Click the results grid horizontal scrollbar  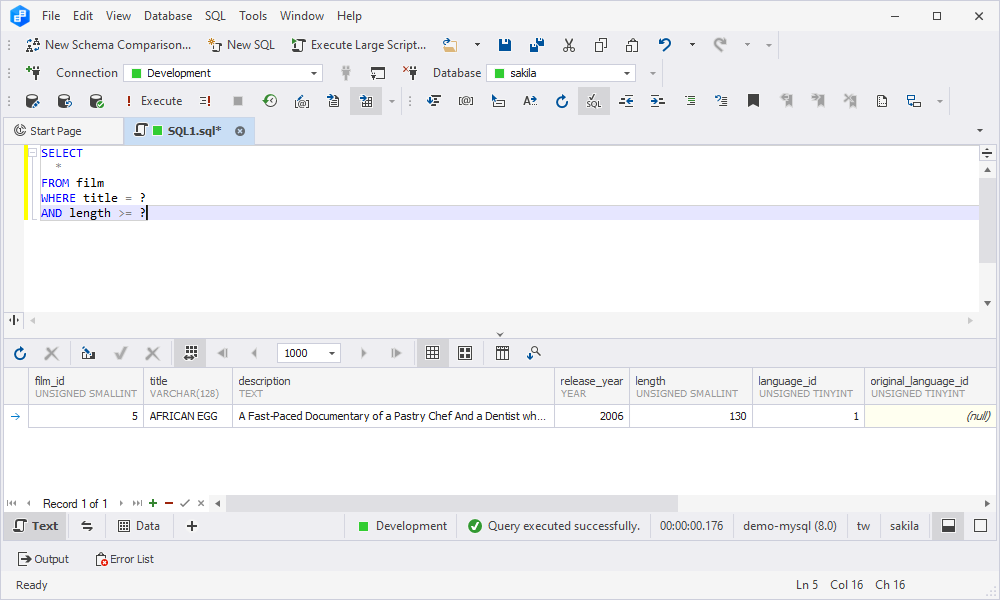tap(452, 503)
